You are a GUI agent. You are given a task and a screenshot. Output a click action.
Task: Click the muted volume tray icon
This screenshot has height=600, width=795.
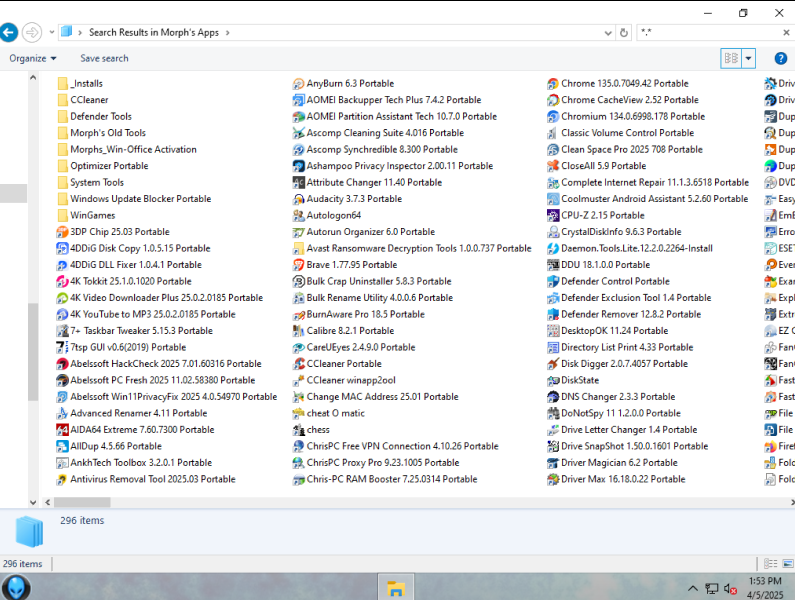[730, 589]
